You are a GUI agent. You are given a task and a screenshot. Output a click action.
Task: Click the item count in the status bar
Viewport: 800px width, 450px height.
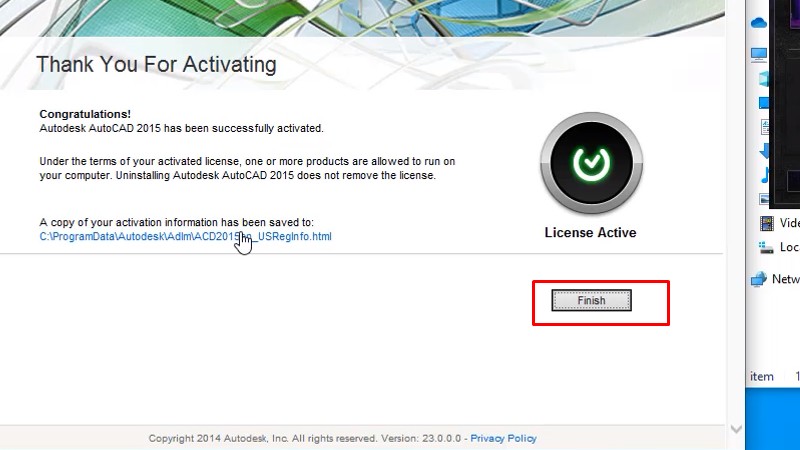tap(762, 377)
